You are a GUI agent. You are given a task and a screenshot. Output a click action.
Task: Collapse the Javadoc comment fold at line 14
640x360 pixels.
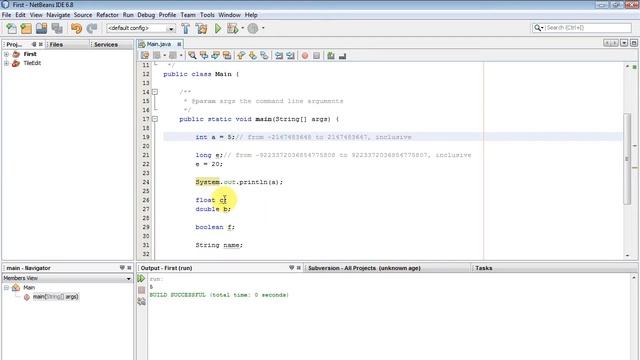[155, 92]
